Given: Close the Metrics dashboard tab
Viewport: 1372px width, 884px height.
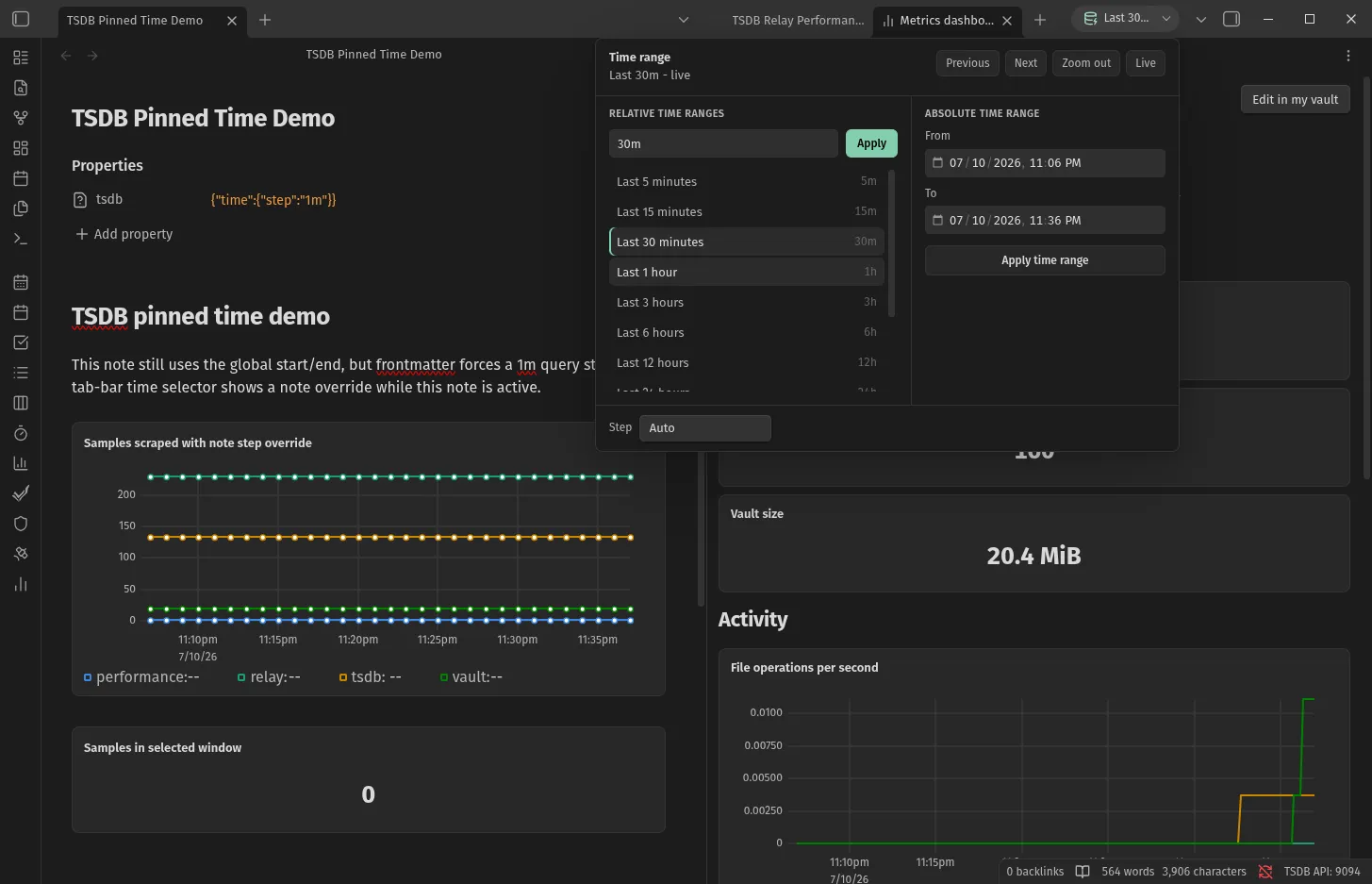Looking at the screenshot, I should click(x=1007, y=20).
